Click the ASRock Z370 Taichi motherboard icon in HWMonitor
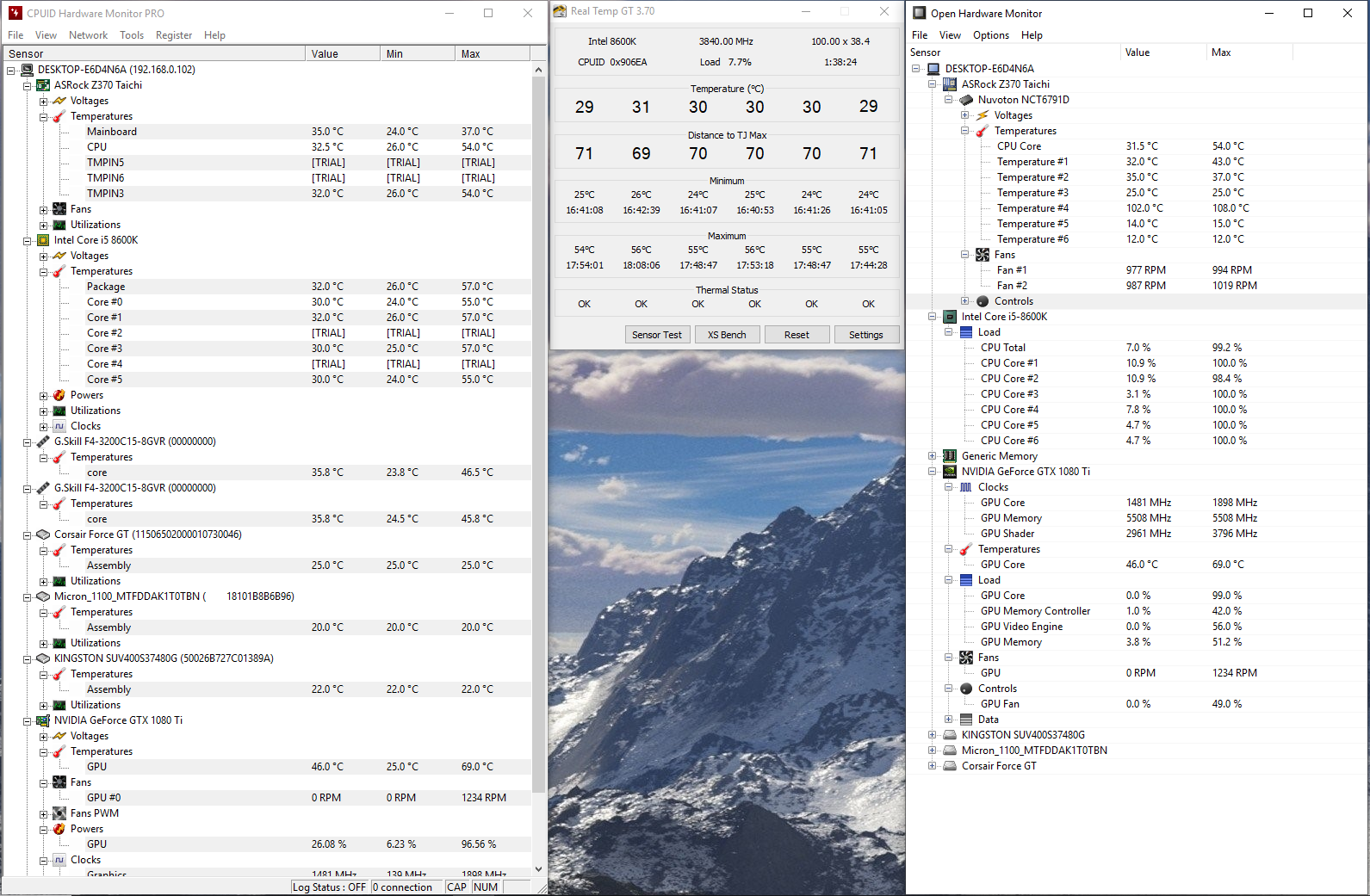Screen dimensions: 1370x896 coord(43,85)
